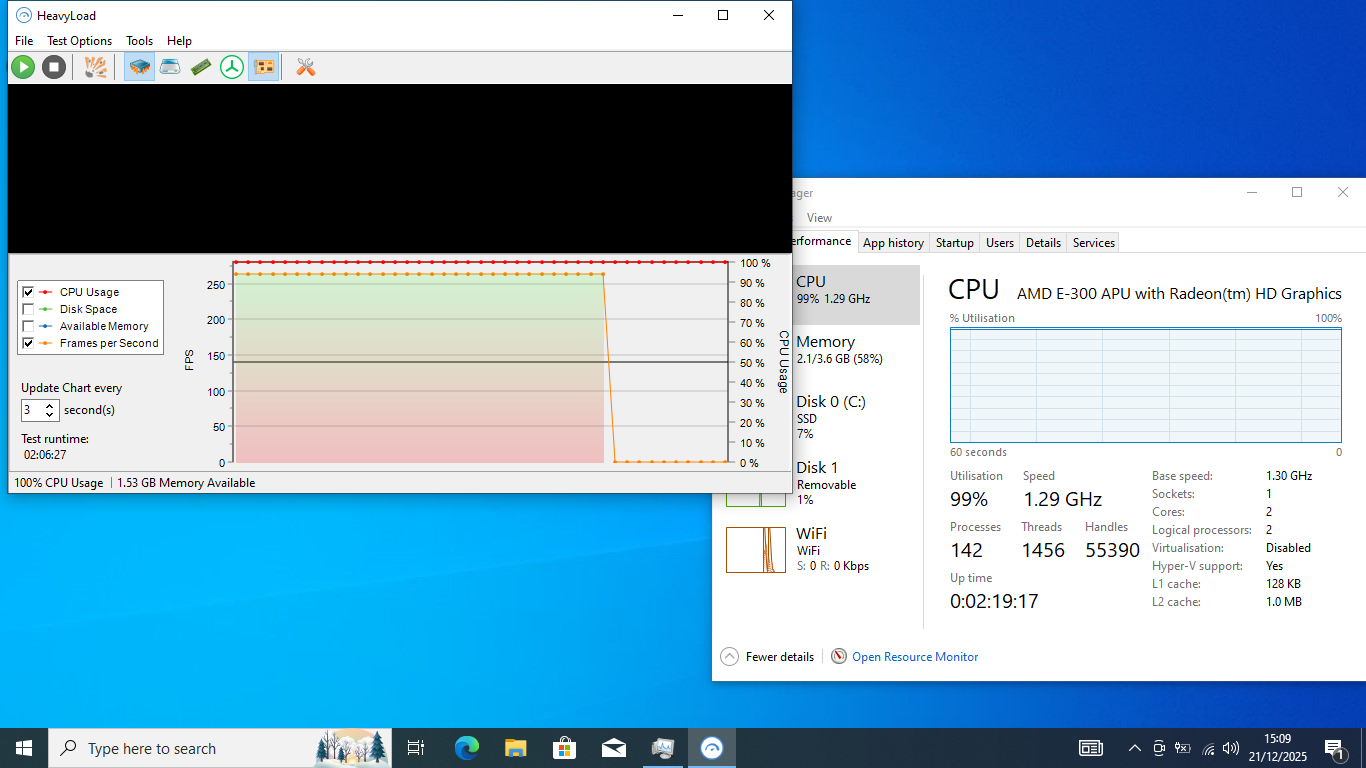Open the notifications icon in the taskbar
Viewport: 1366px width, 768px height.
[1334, 748]
